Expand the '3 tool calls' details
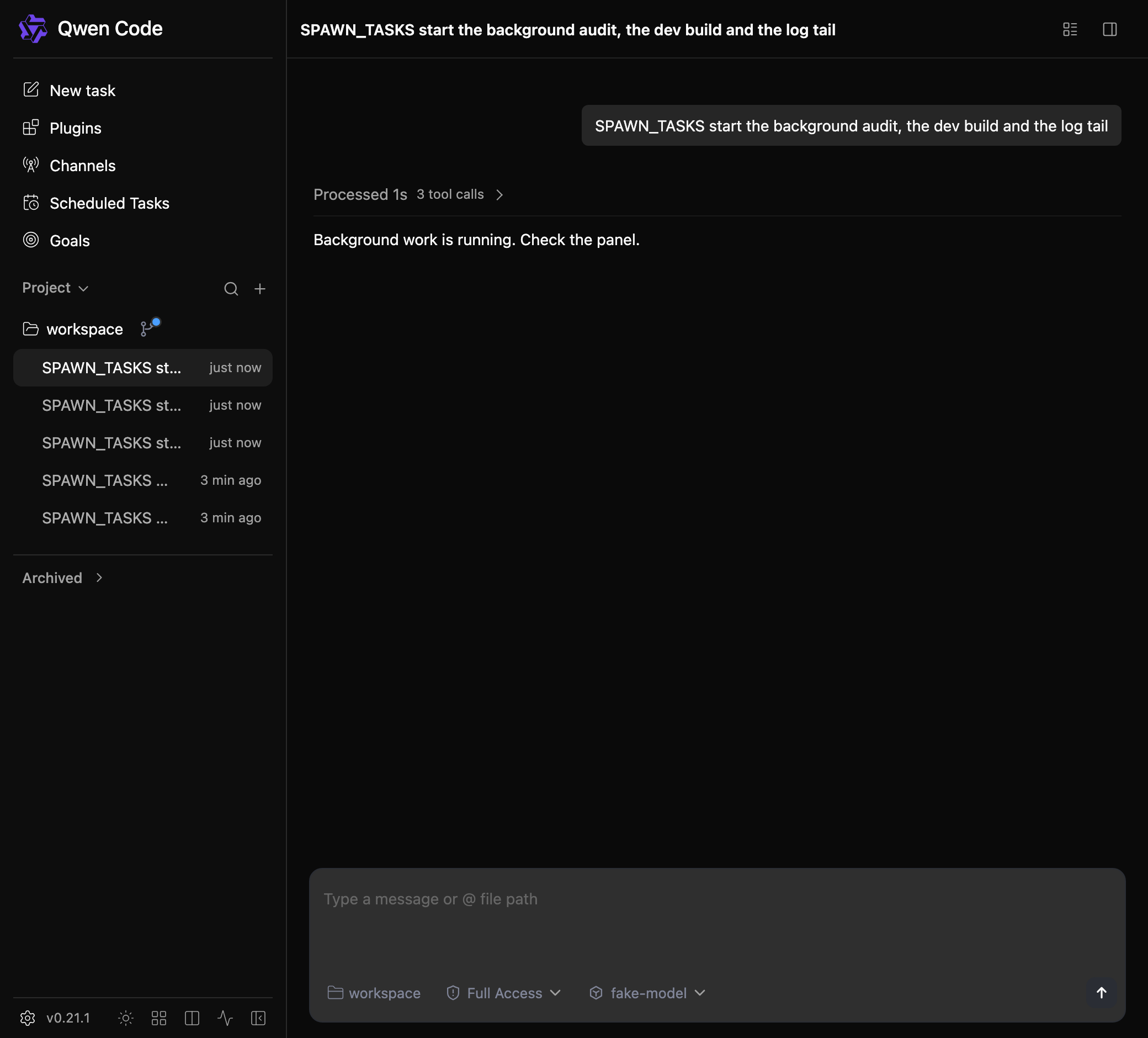Screen dimensions: 1148x1038 (x=460, y=194)
